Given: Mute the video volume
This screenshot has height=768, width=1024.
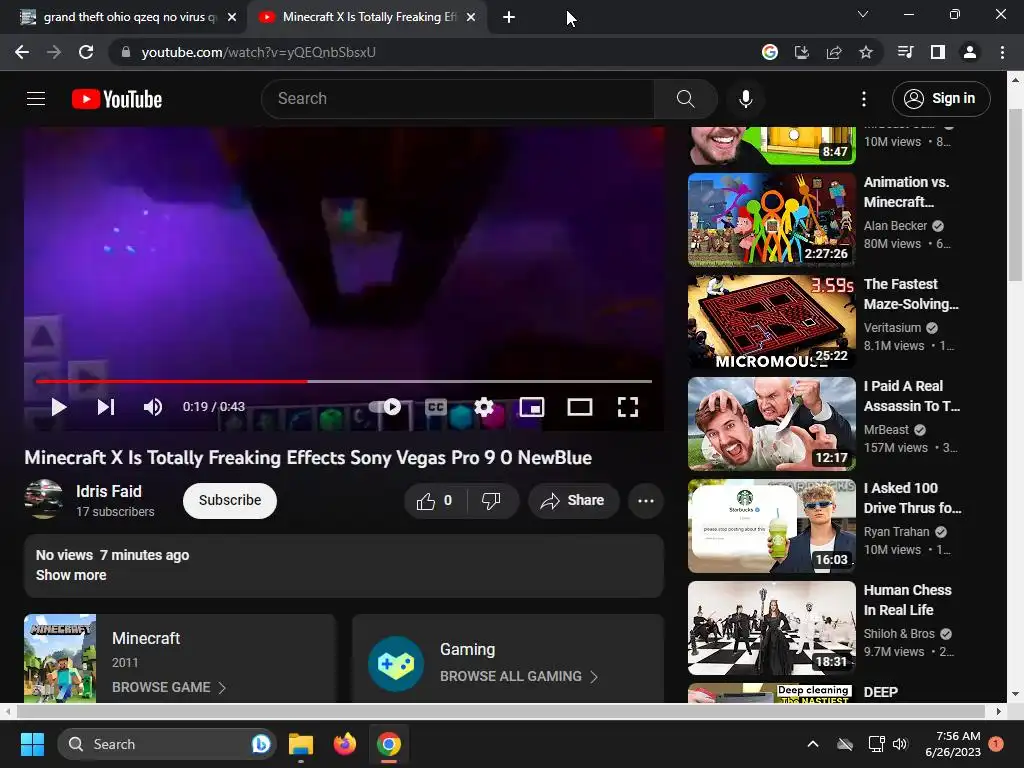Looking at the screenshot, I should [153, 407].
